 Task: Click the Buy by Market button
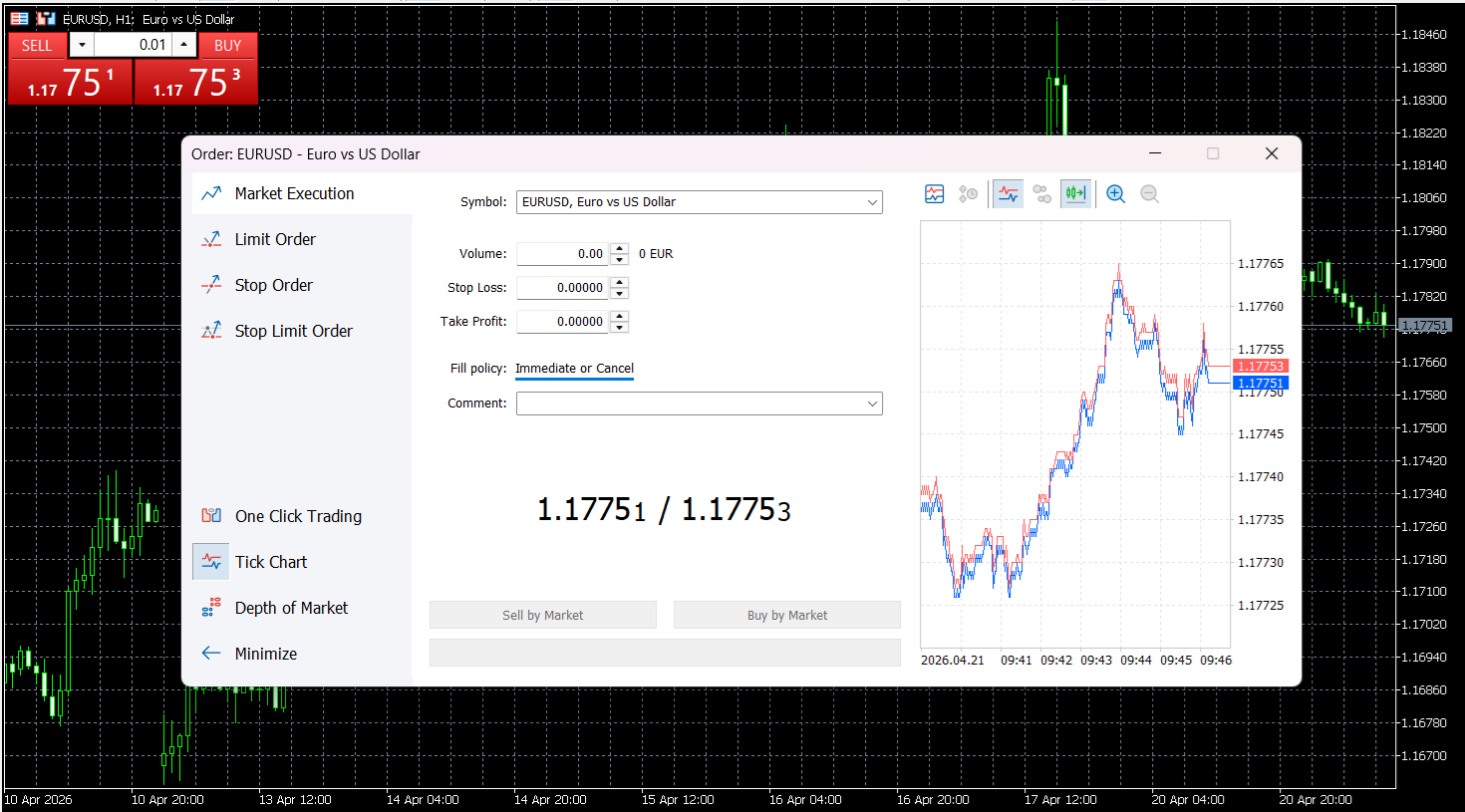tap(787, 615)
